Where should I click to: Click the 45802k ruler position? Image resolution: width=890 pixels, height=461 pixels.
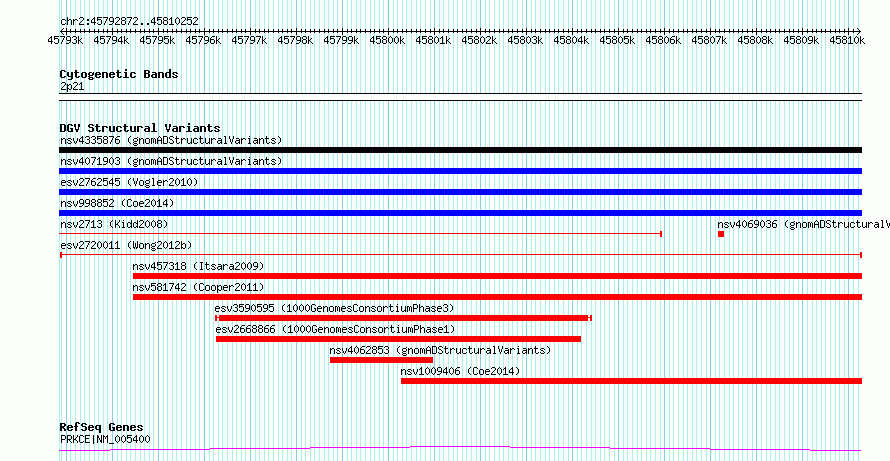coord(480,40)
